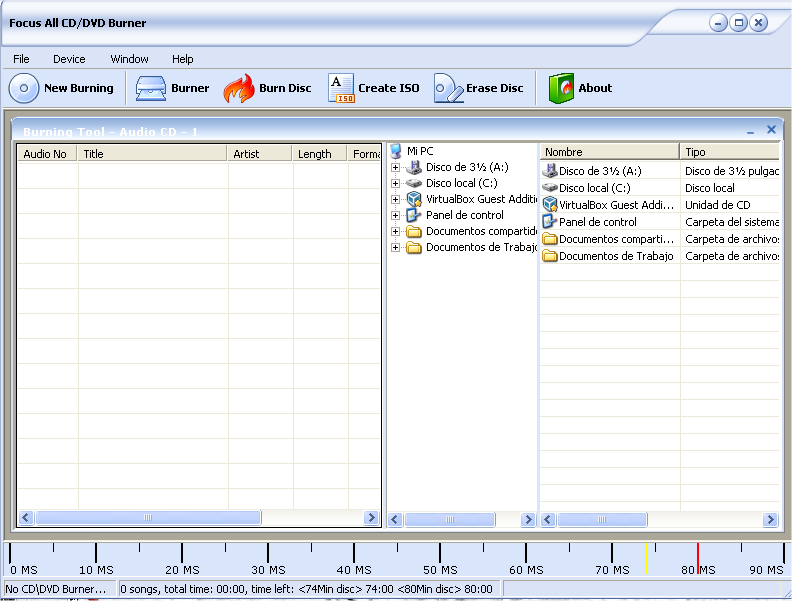Expand Panel de control tree node
This screenshot has width=792, height=601.
coord(395,216)
